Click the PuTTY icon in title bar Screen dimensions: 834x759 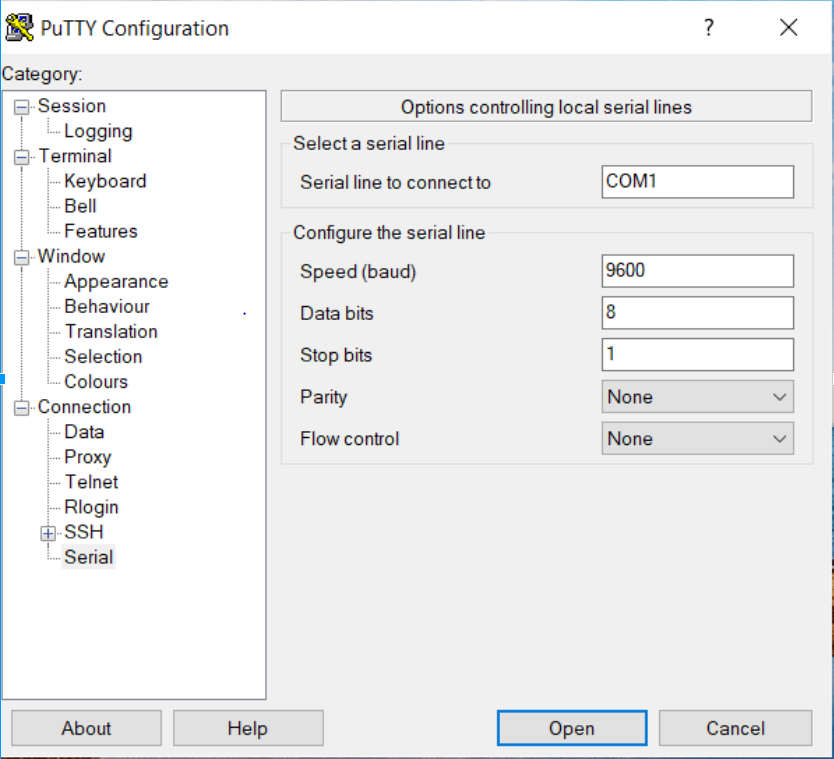[x=20, y=28]
